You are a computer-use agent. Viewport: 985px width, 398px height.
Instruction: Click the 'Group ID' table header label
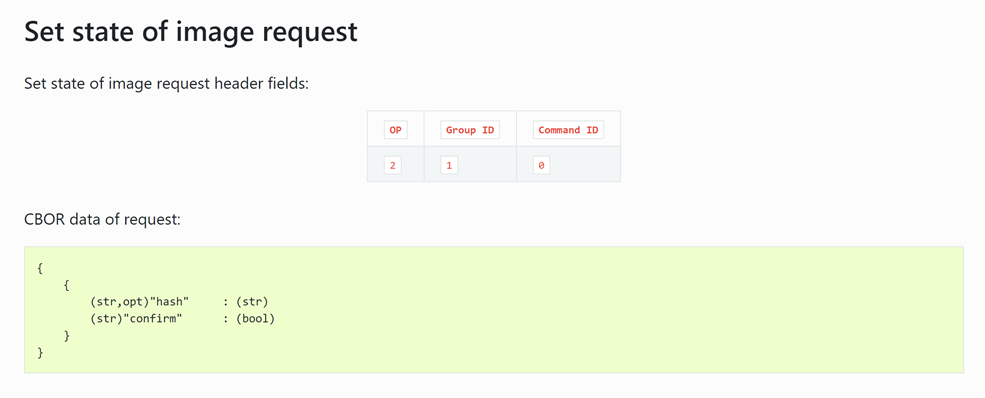[x=470, y=130]
